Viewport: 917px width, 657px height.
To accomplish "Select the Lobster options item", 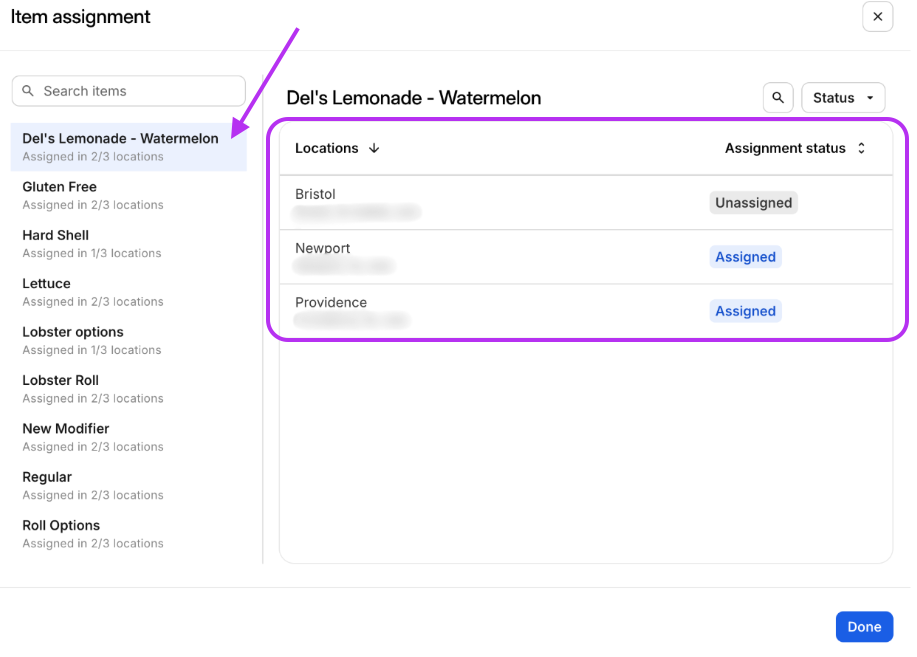I will tap(129, 340).
